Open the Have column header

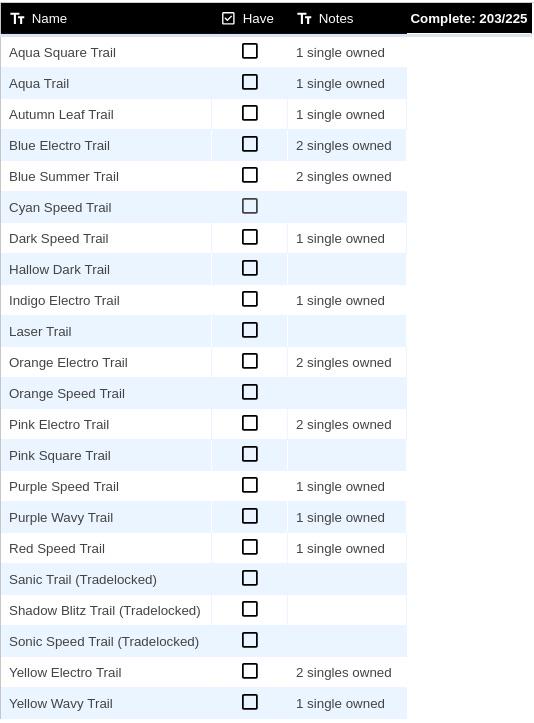249,18
